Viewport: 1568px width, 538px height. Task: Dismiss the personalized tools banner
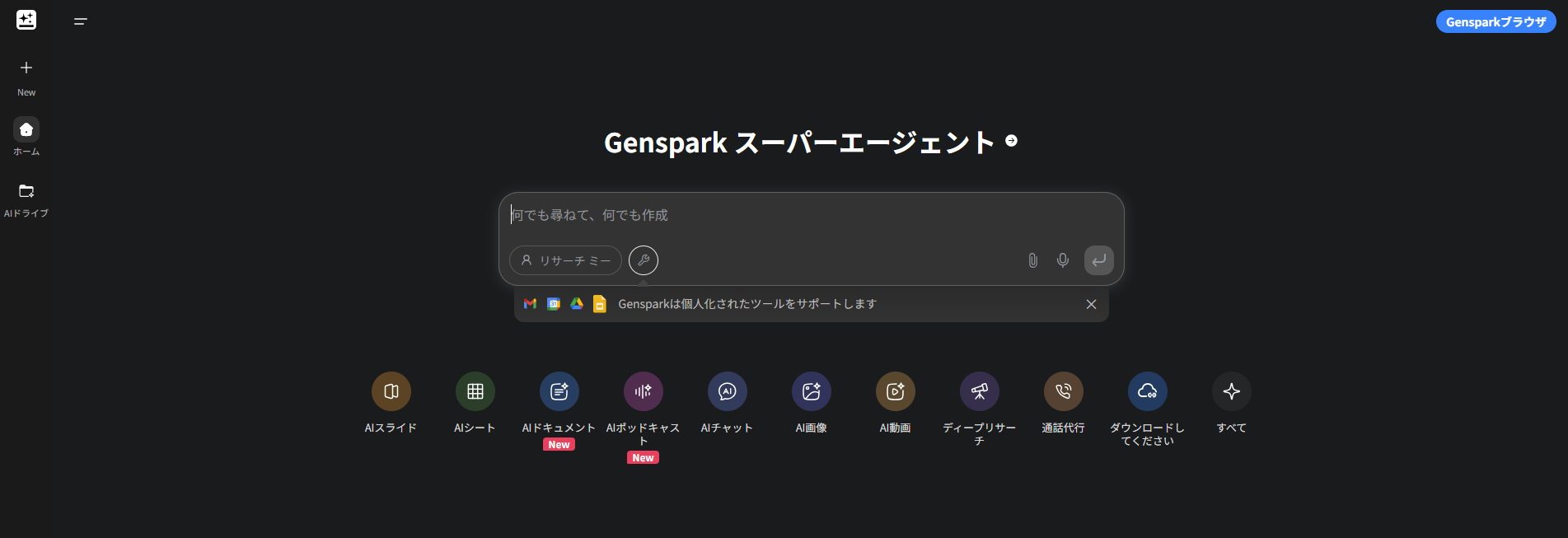point(1091,304)
